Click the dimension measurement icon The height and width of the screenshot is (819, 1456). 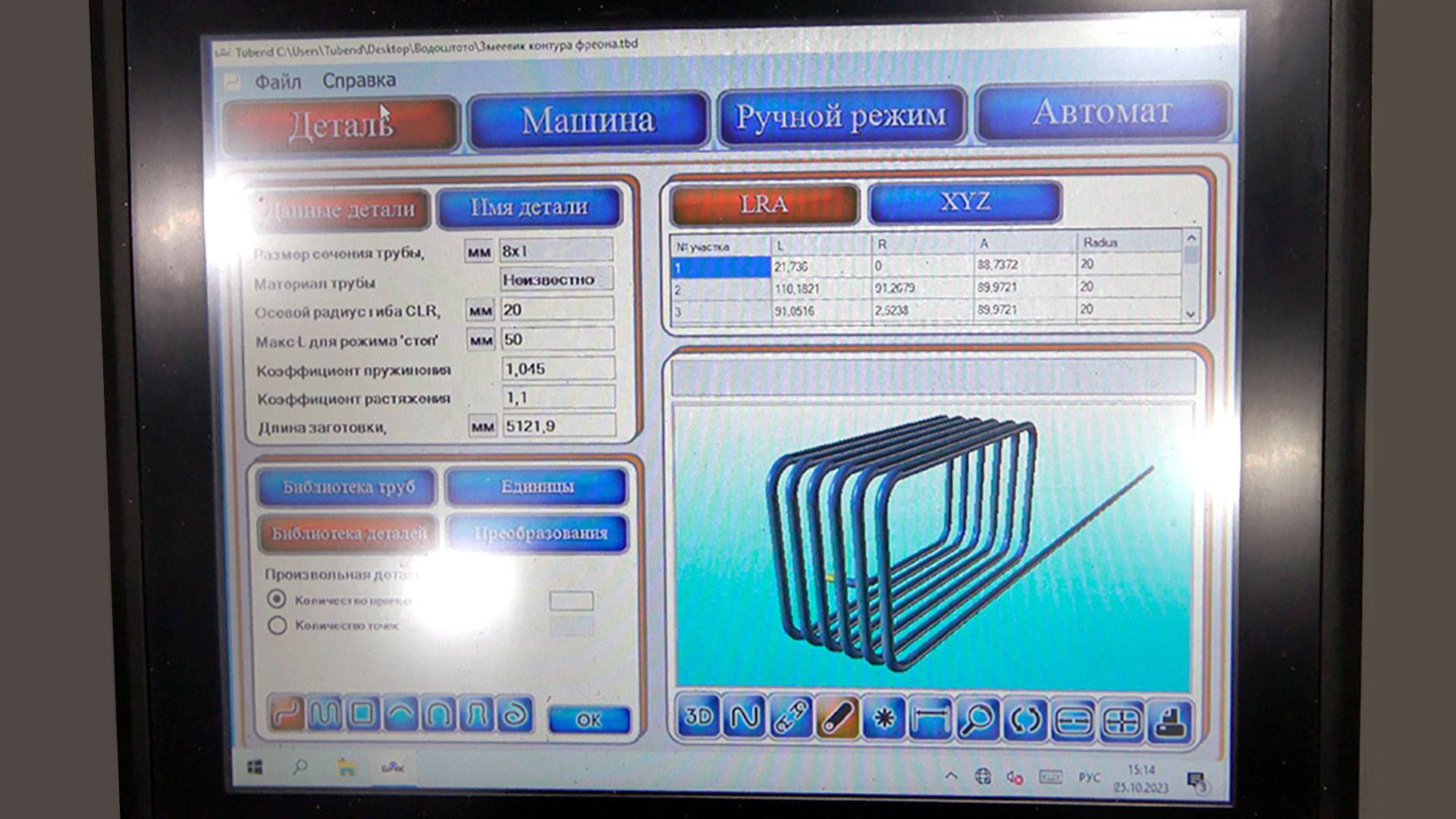(x=930, y=717)
